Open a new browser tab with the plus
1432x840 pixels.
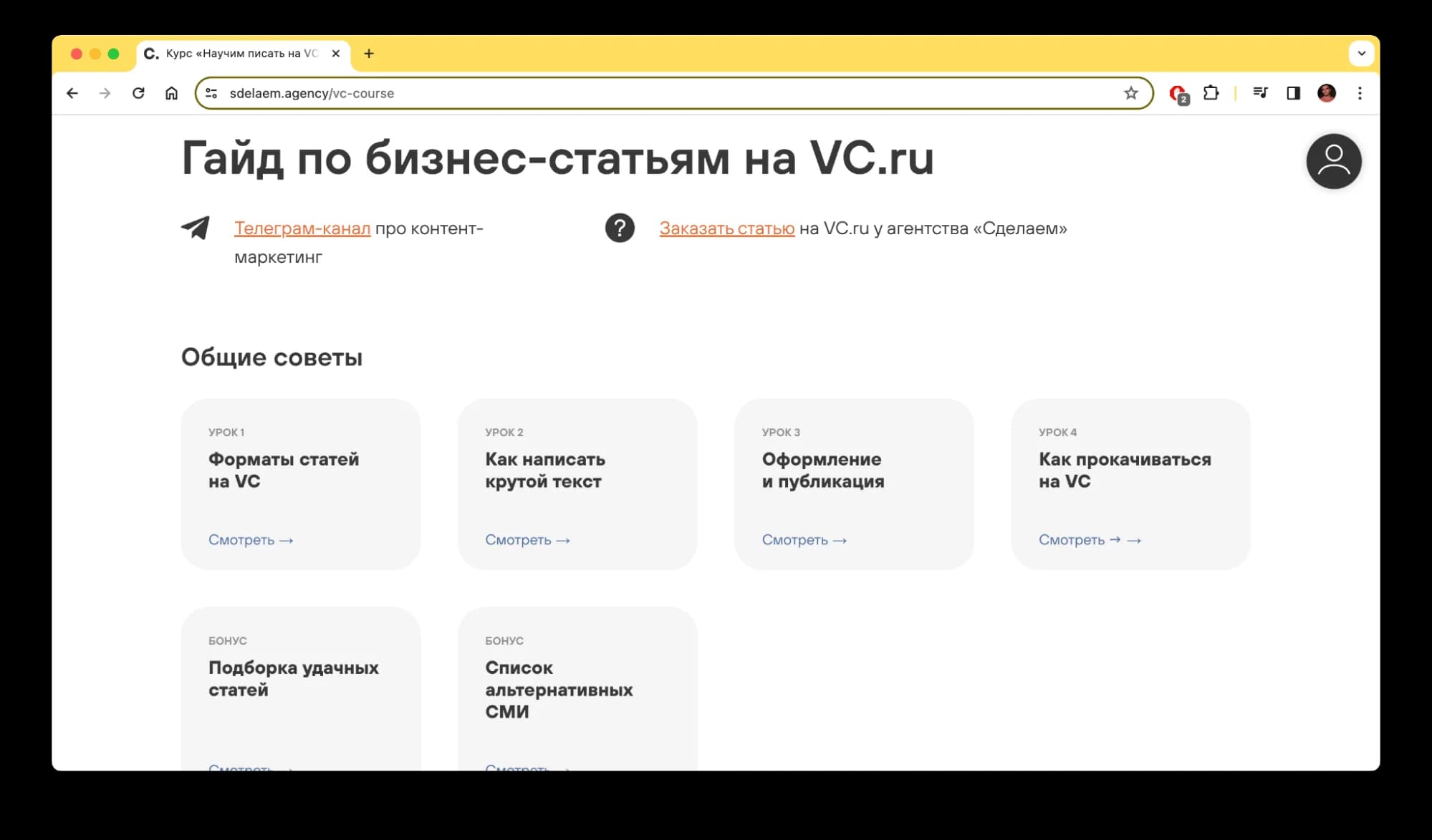click(x=369, y=53)
